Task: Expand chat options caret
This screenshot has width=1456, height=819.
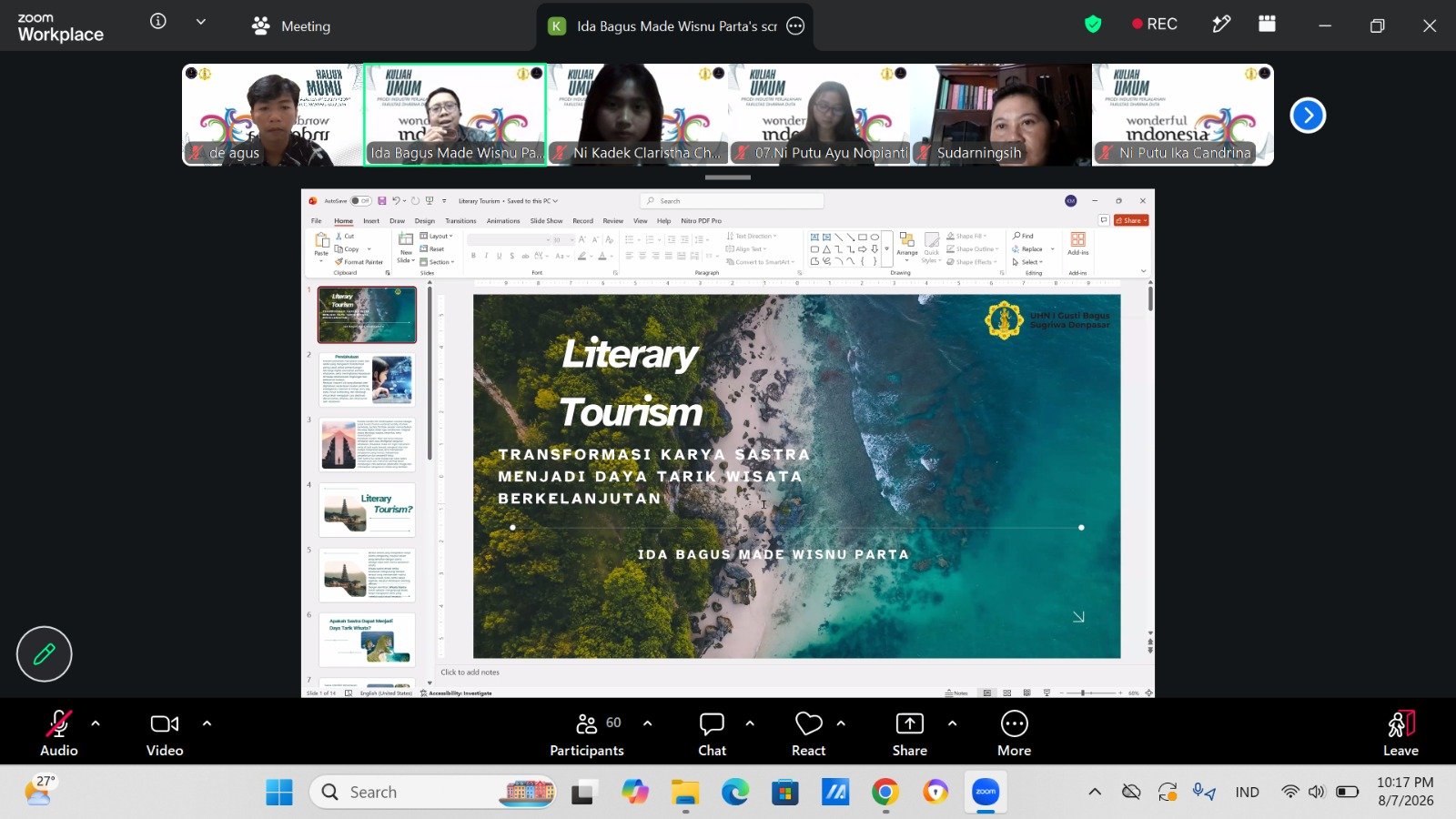Action: tap(750, 723)
